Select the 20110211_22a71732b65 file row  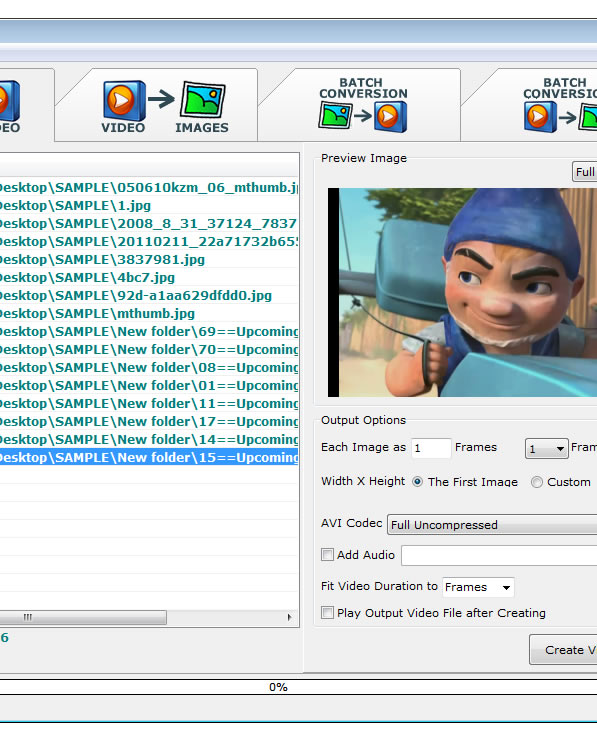coord(149,242)
